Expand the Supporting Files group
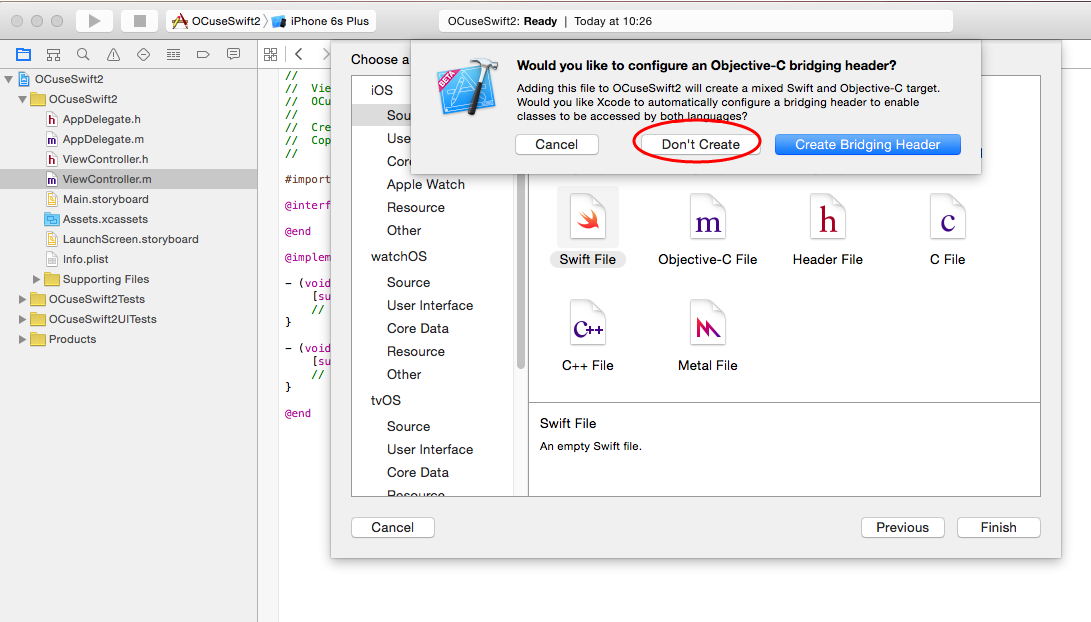This screenshot has width=1091, height=622. pyautogui.click(x=36, y=279)
